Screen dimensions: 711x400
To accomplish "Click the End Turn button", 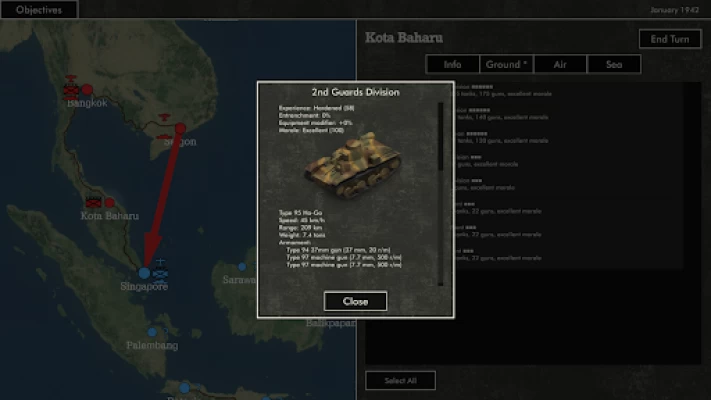I will pos(670,39).
